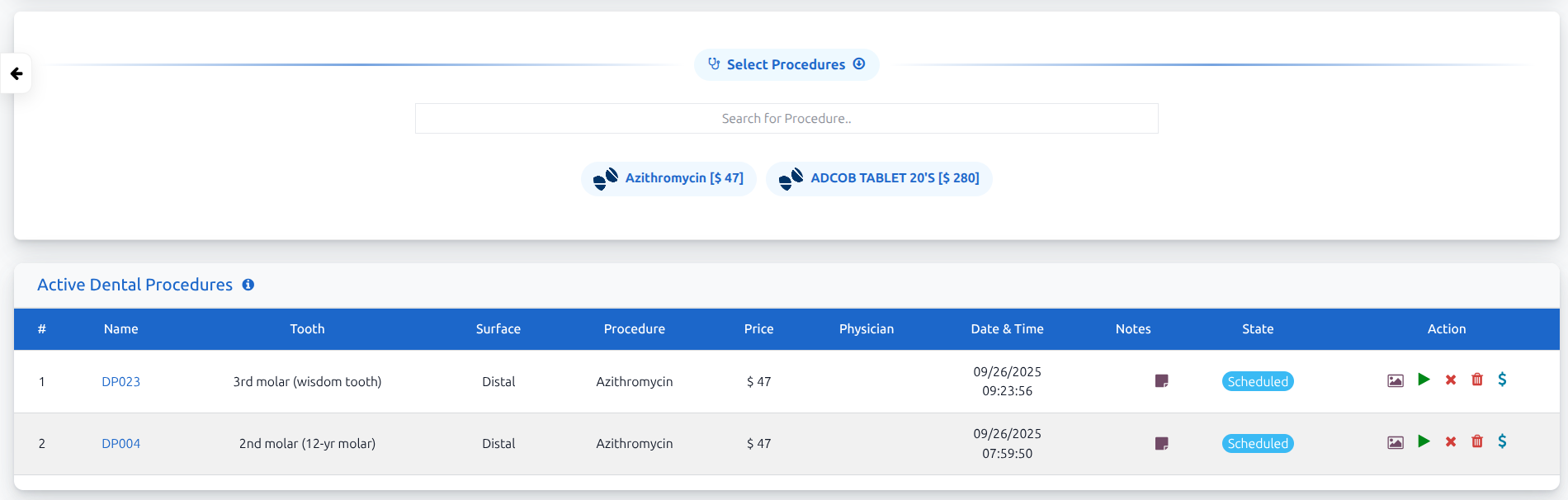Focus the Search for Procedure field
Screen dimensions: 1568x500
point(786,119)
